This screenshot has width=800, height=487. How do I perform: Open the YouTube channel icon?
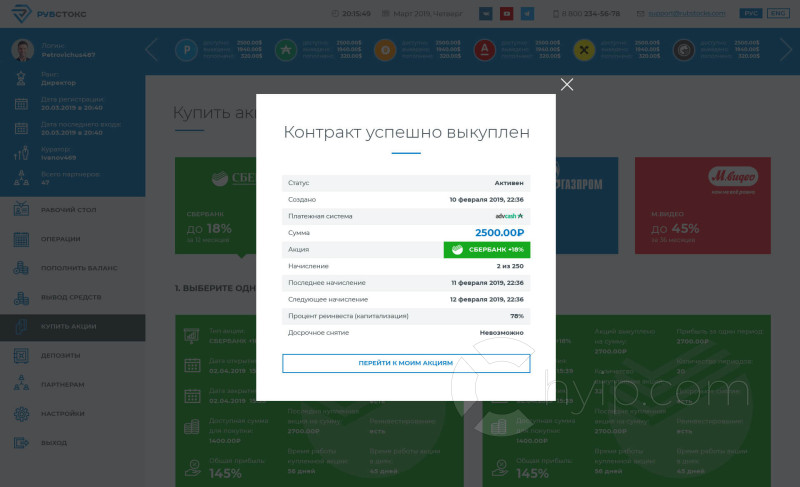tap(506, 14)
